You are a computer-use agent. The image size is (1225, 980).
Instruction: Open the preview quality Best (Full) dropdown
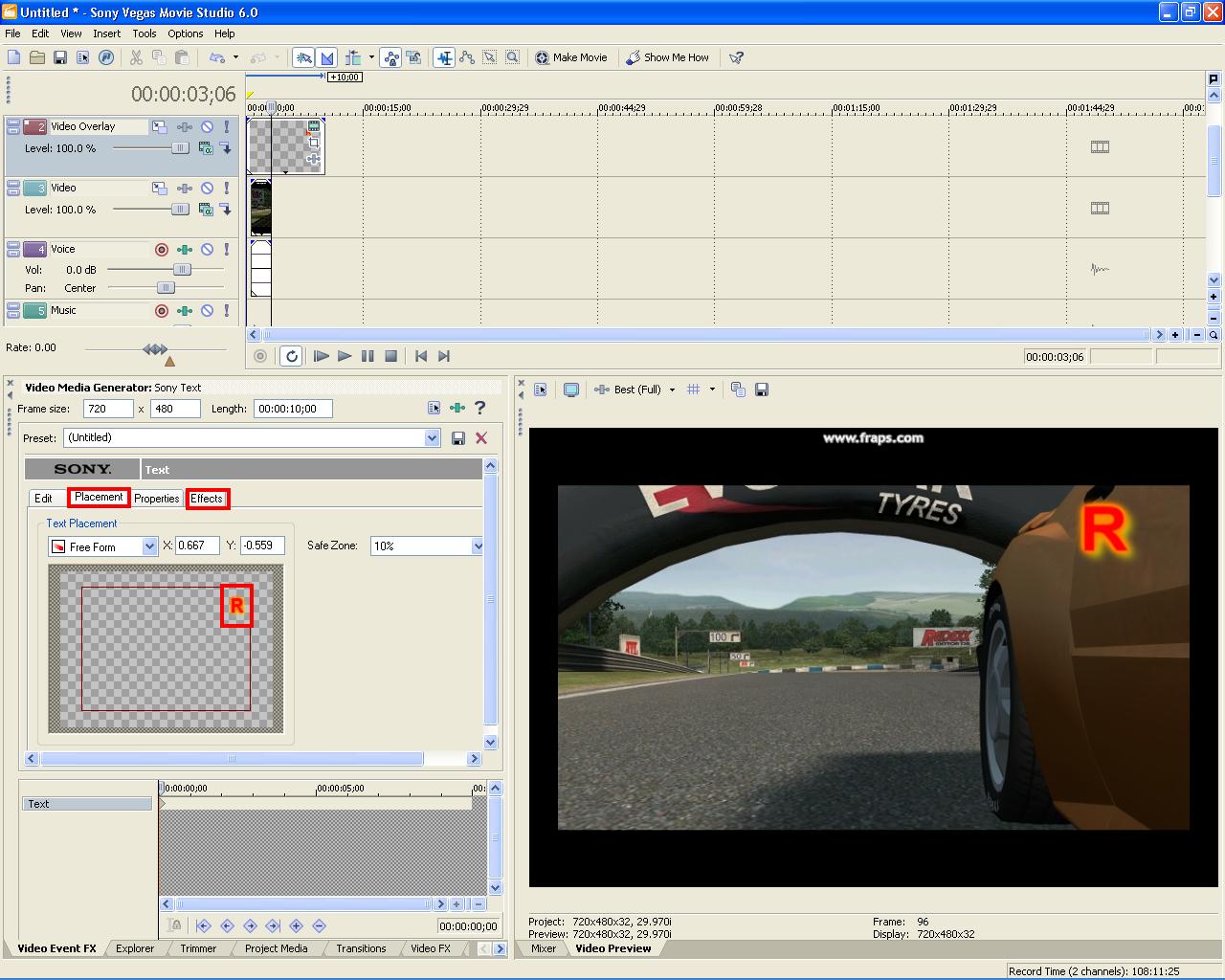672,390
